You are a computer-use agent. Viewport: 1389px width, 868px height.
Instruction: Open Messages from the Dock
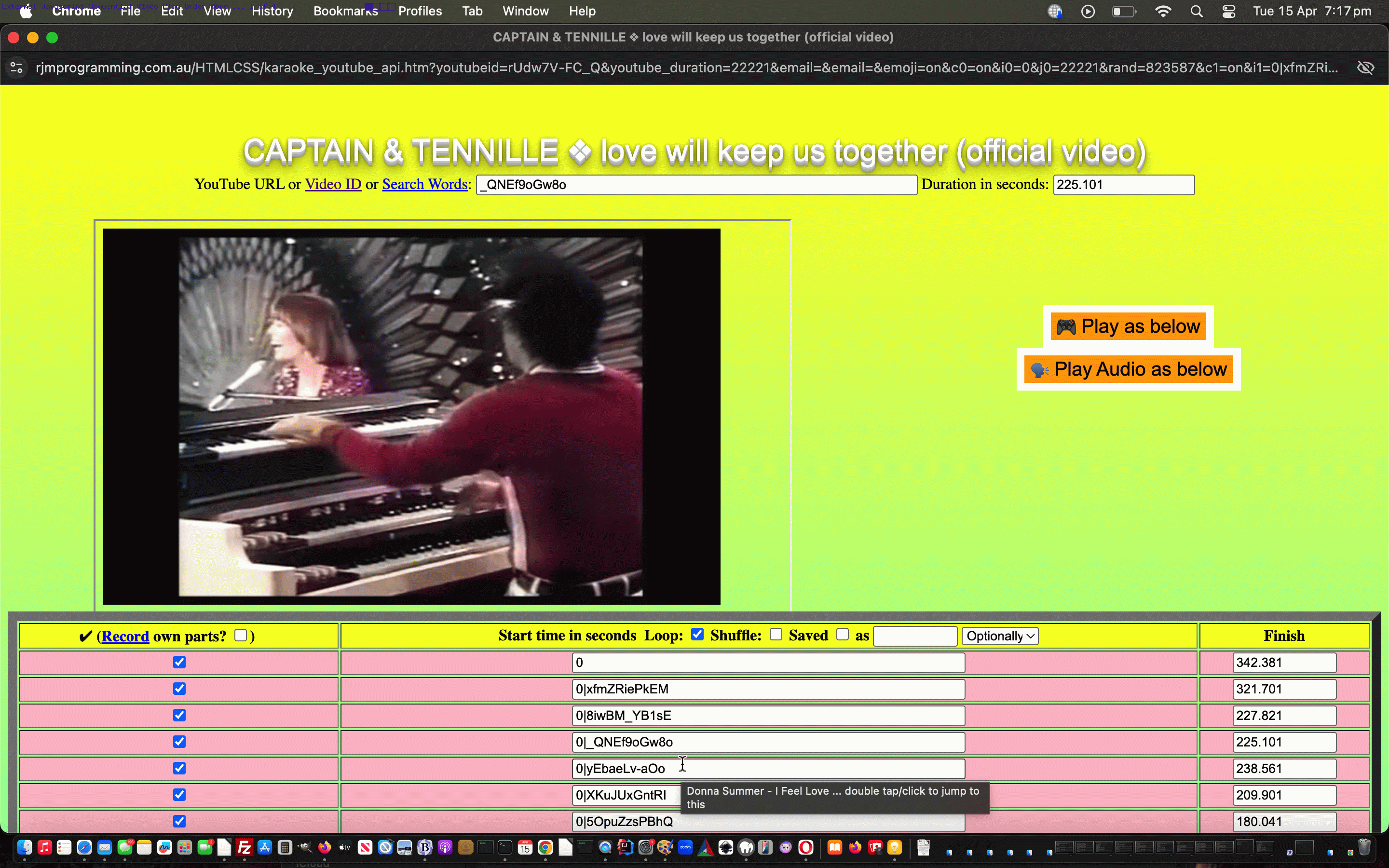pyautogui.click(x=124, y=847)
